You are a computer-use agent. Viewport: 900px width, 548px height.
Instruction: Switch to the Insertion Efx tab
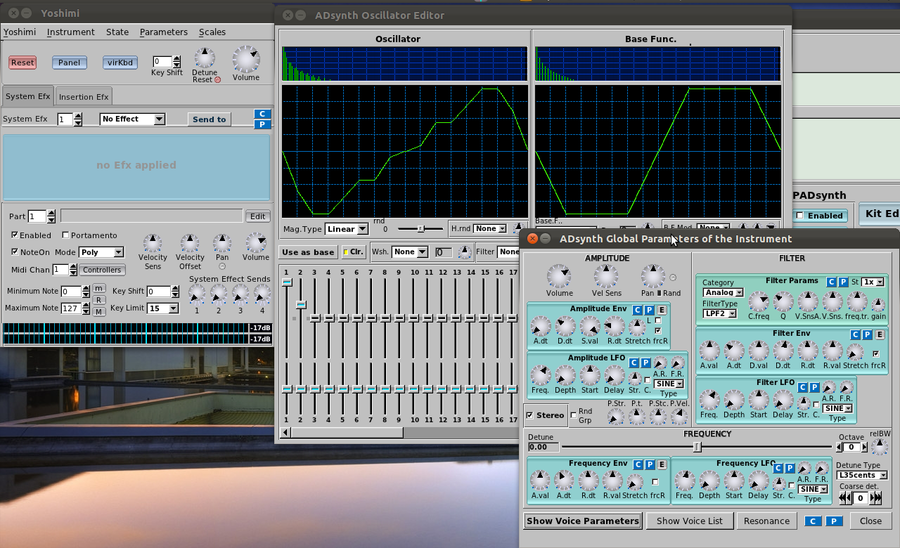pos(83,97)
